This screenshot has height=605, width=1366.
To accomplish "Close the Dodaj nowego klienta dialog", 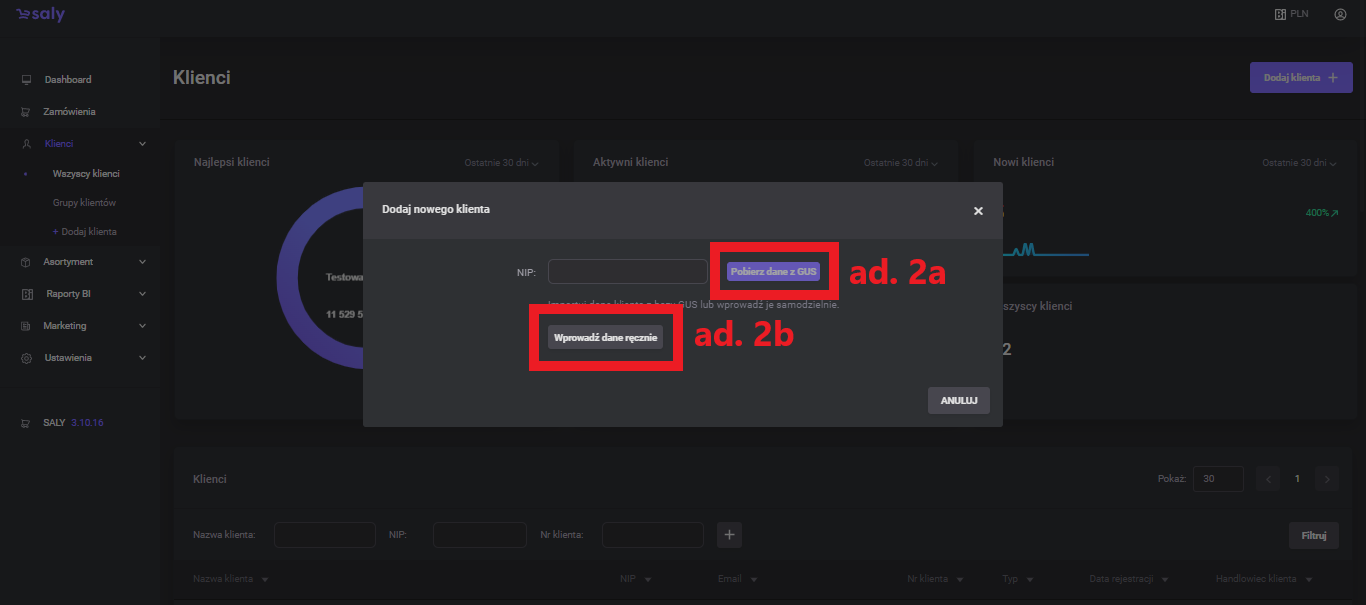I will tap(978, 211).
